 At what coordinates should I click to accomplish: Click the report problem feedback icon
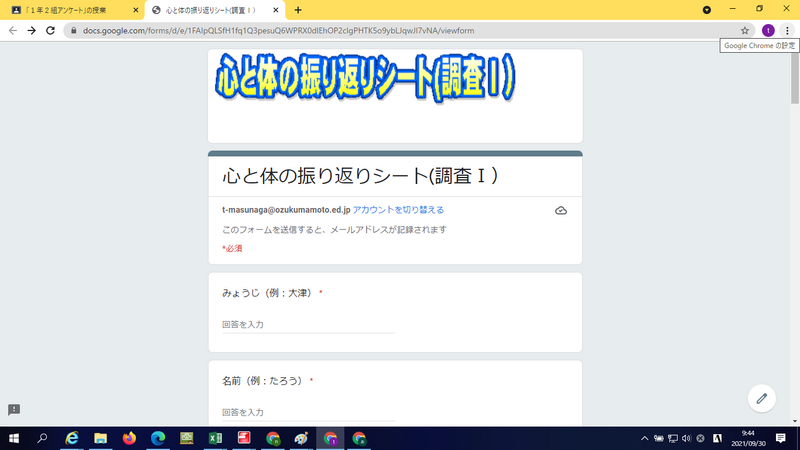[14, 410]
